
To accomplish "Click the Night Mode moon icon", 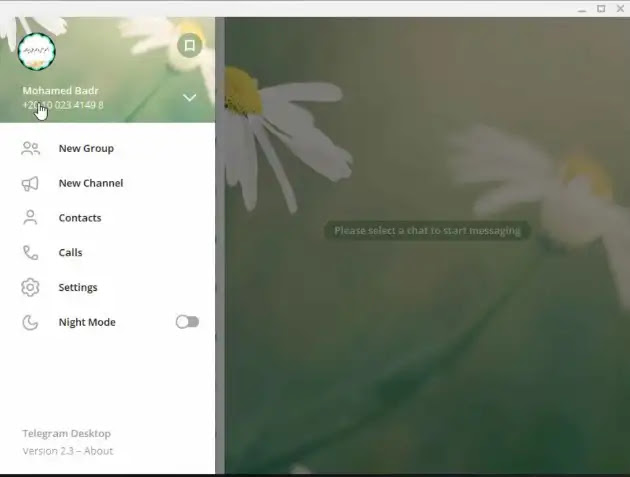I will point(30,322).
